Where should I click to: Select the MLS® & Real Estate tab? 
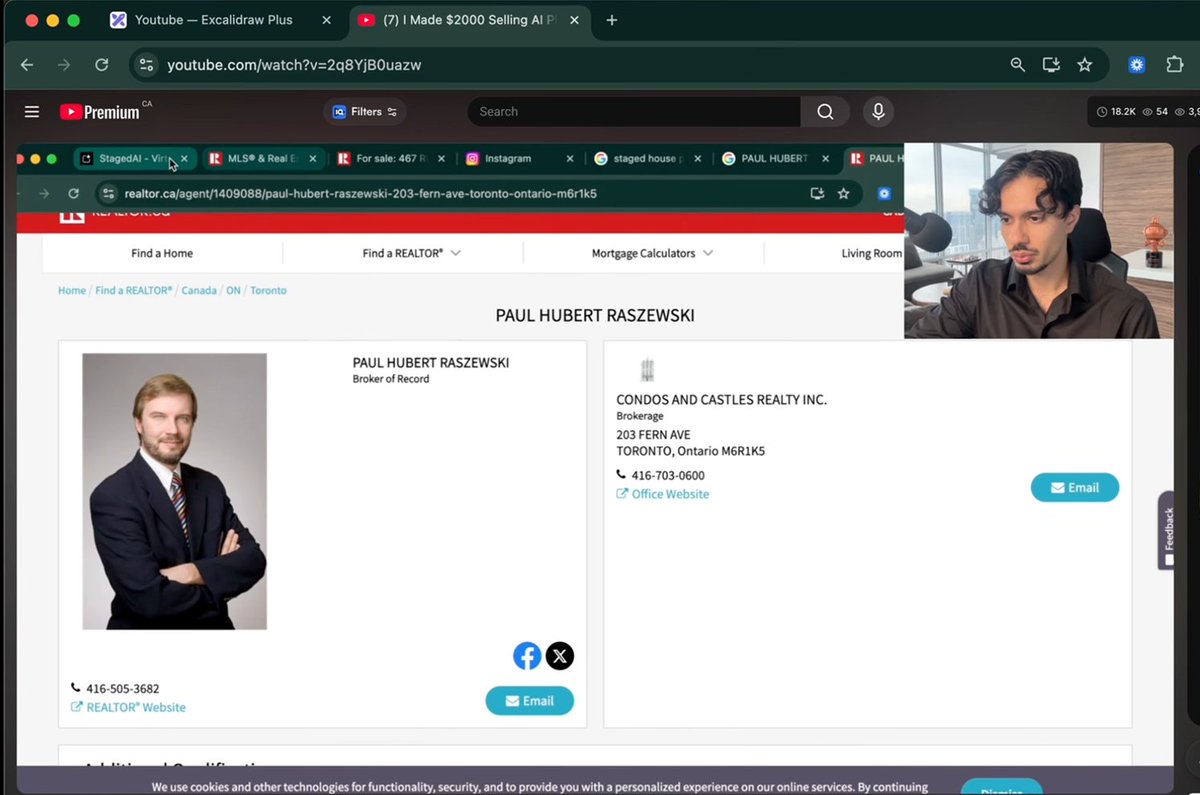pyautogui.click(x=264, y=158)
